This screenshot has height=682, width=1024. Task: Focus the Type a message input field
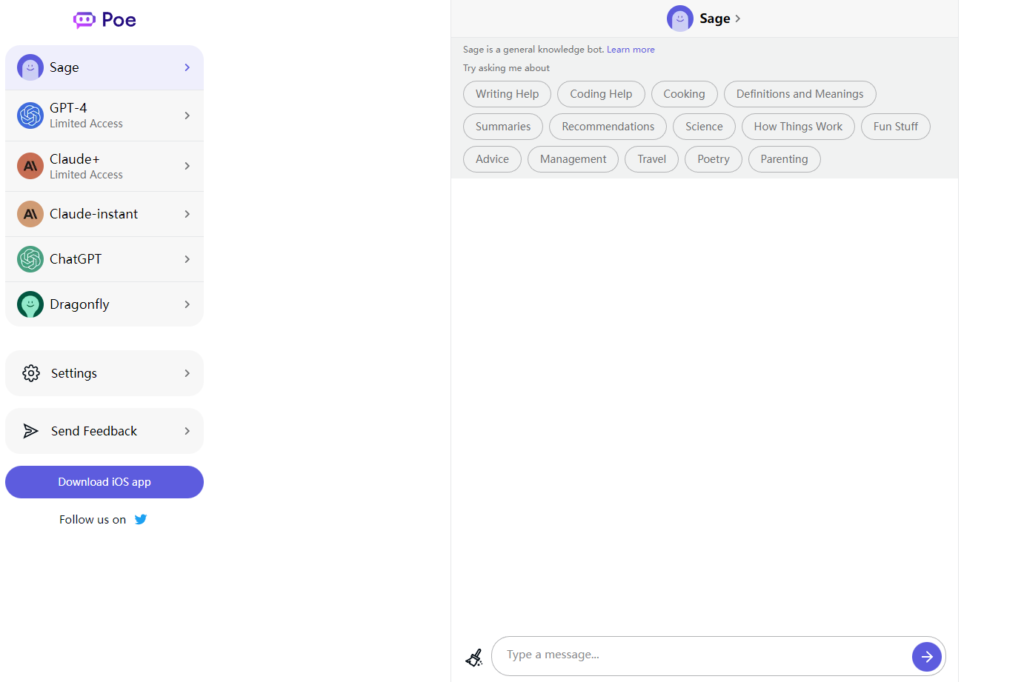(700, 655)
